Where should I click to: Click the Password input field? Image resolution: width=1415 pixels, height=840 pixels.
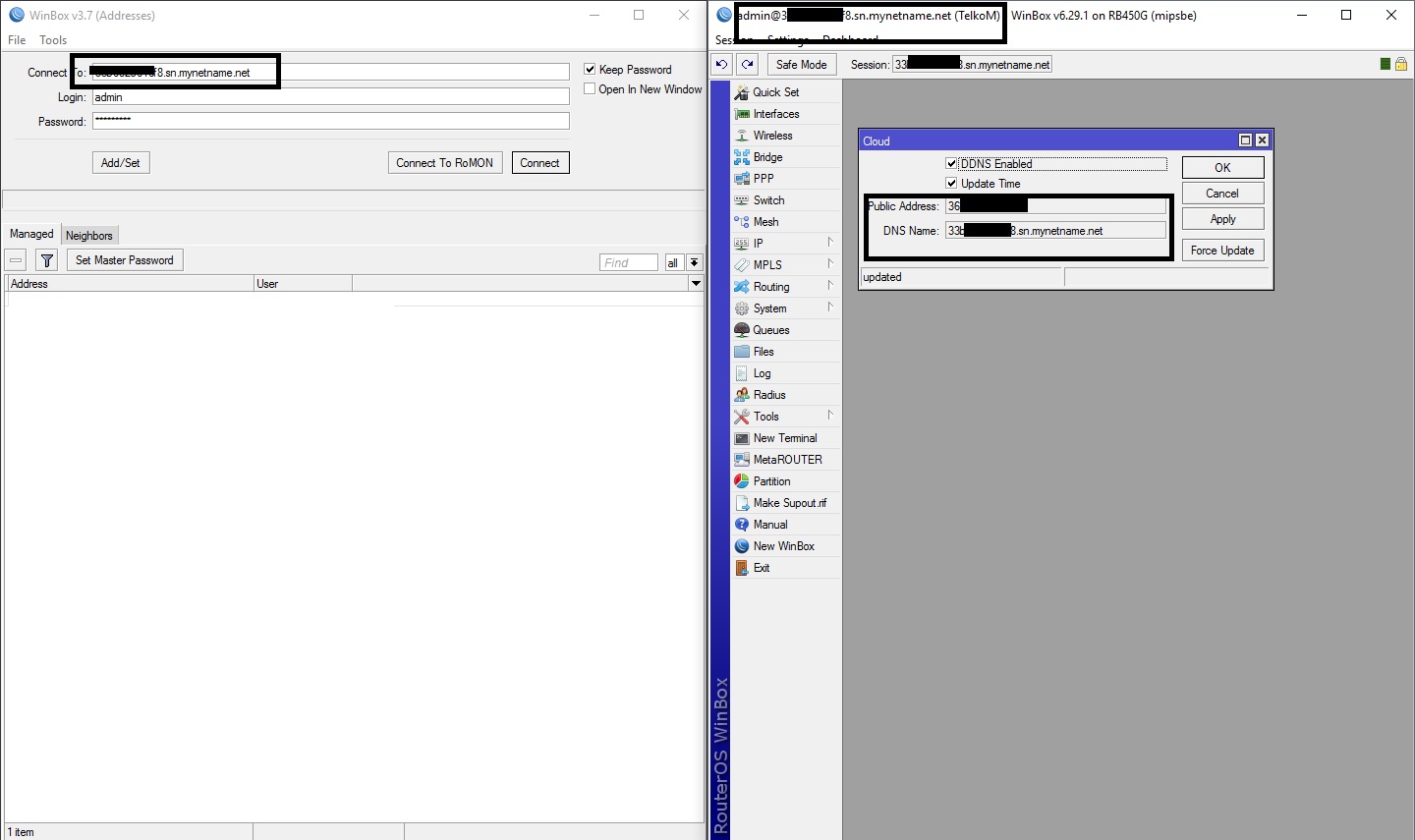(x=330, y=121)
